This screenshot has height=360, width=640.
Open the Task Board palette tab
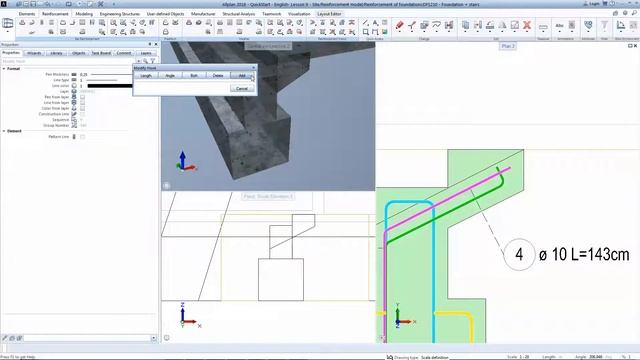click(101, 53)
